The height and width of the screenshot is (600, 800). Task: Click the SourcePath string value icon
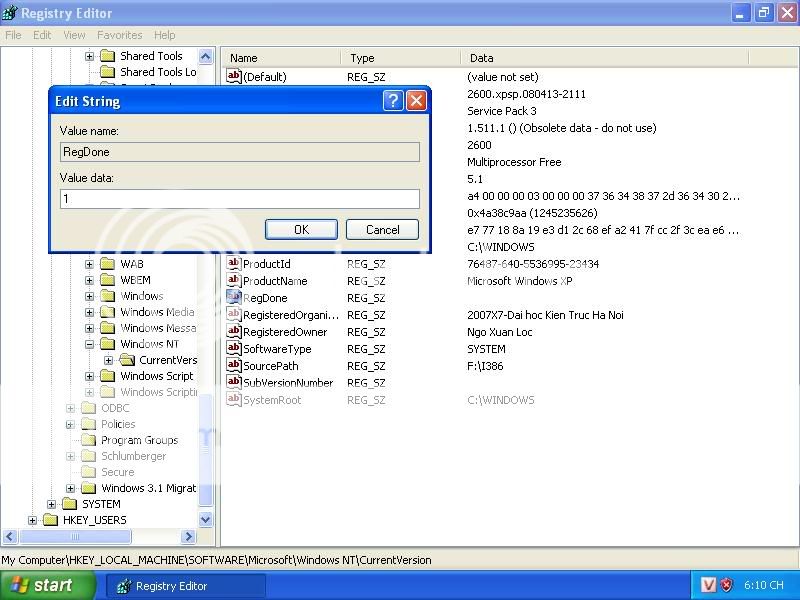coord(234,365)
